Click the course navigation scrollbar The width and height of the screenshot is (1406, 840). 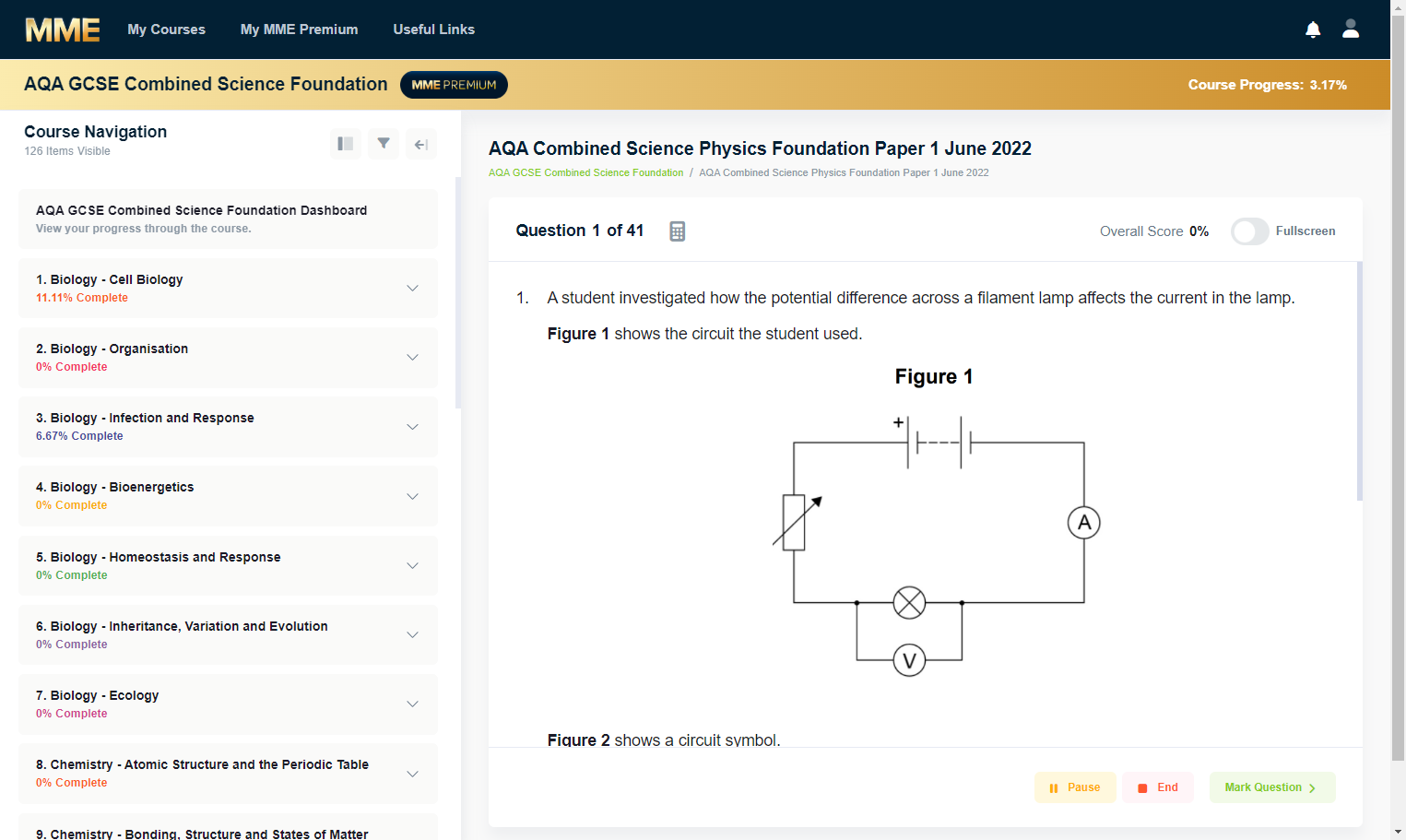tap(458, 293)
